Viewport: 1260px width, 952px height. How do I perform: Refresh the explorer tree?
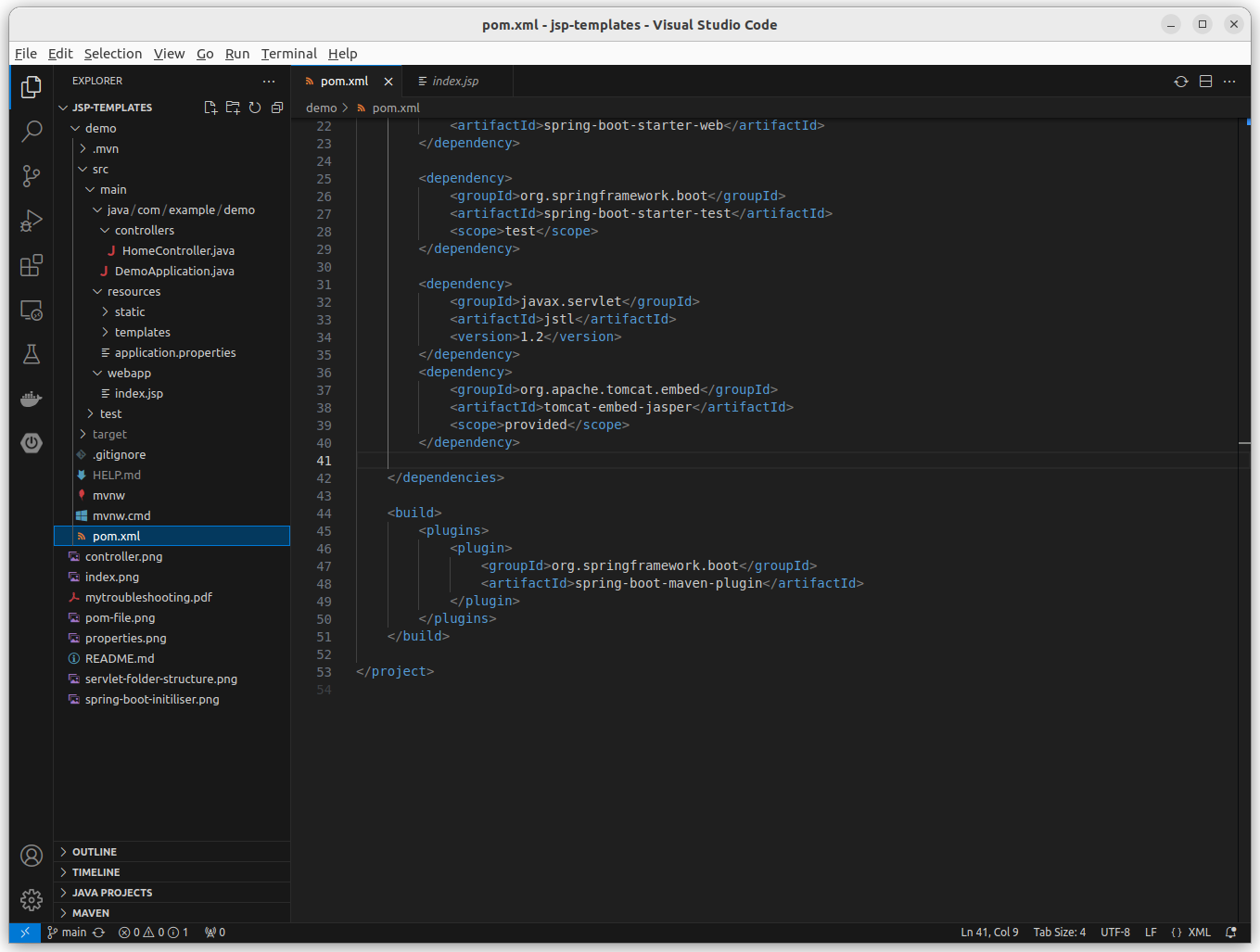255,108
